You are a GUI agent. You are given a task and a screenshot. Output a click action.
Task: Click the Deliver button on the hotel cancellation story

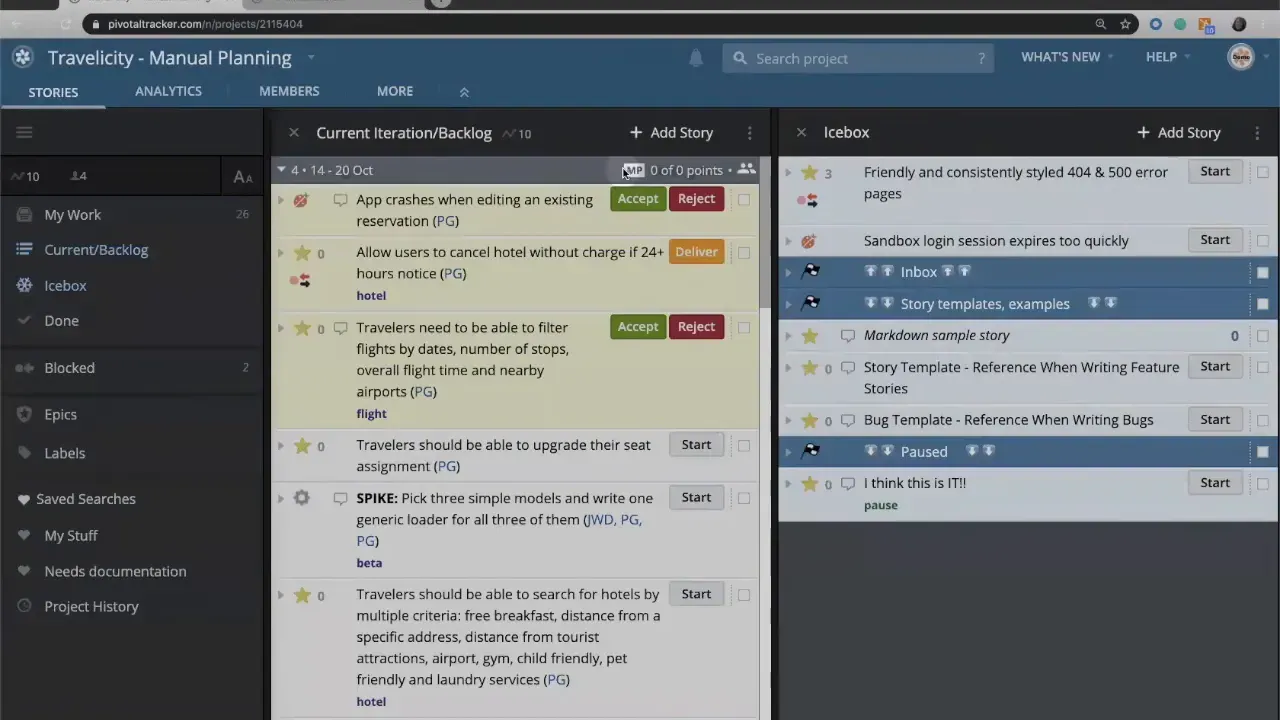(x=696, y=251)
